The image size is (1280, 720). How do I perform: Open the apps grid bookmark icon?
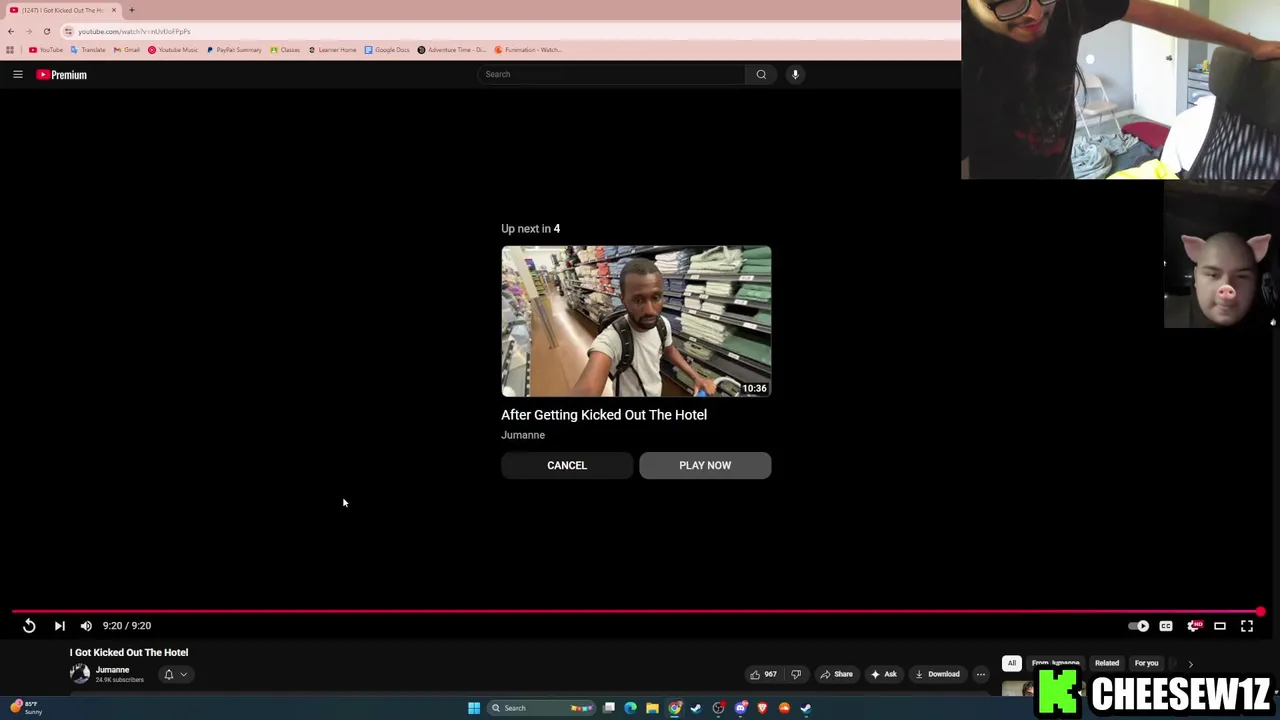pos(10,50)
